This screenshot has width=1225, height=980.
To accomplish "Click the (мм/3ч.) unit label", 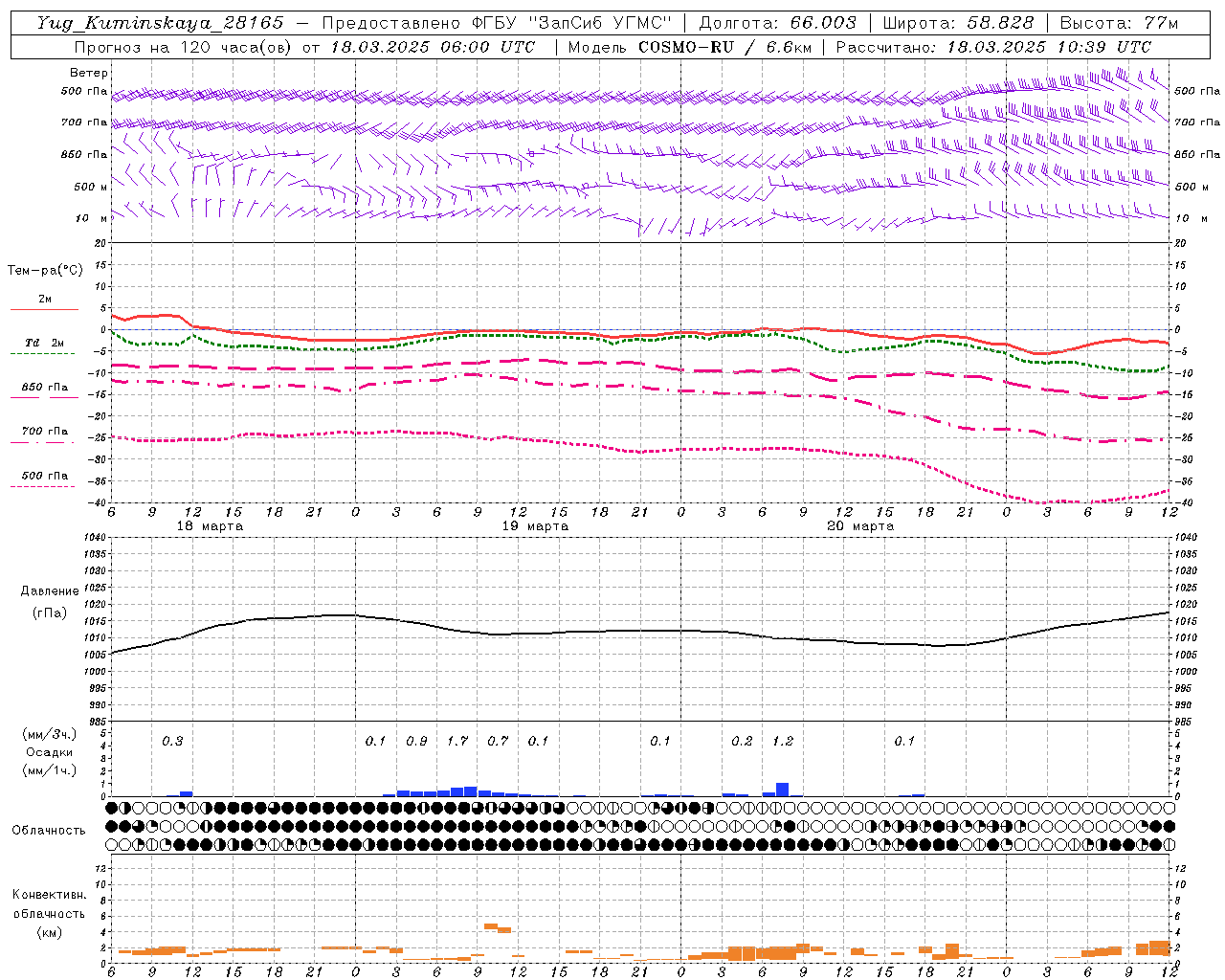I will (49, 734).
